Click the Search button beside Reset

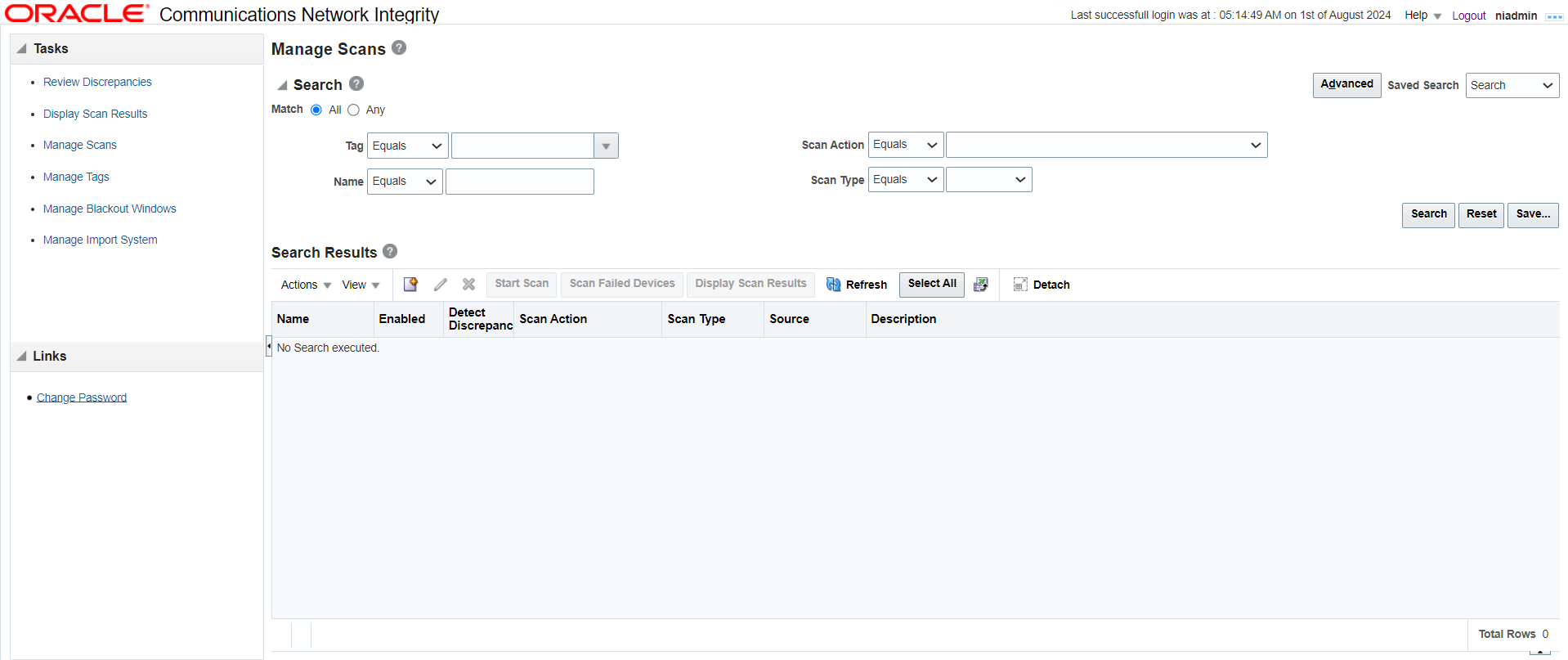click(1428, 215)
